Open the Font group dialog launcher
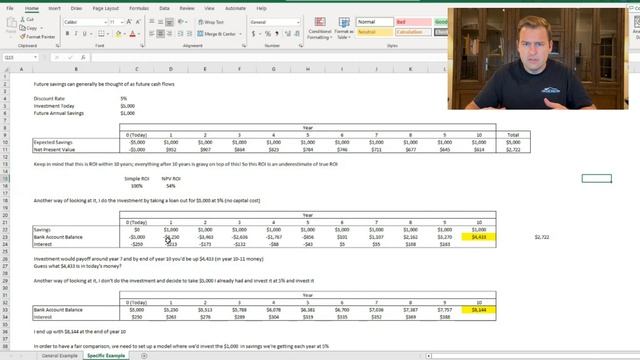Screen dimensions: 640x360 pyautogui.click(x=142, y=46)
